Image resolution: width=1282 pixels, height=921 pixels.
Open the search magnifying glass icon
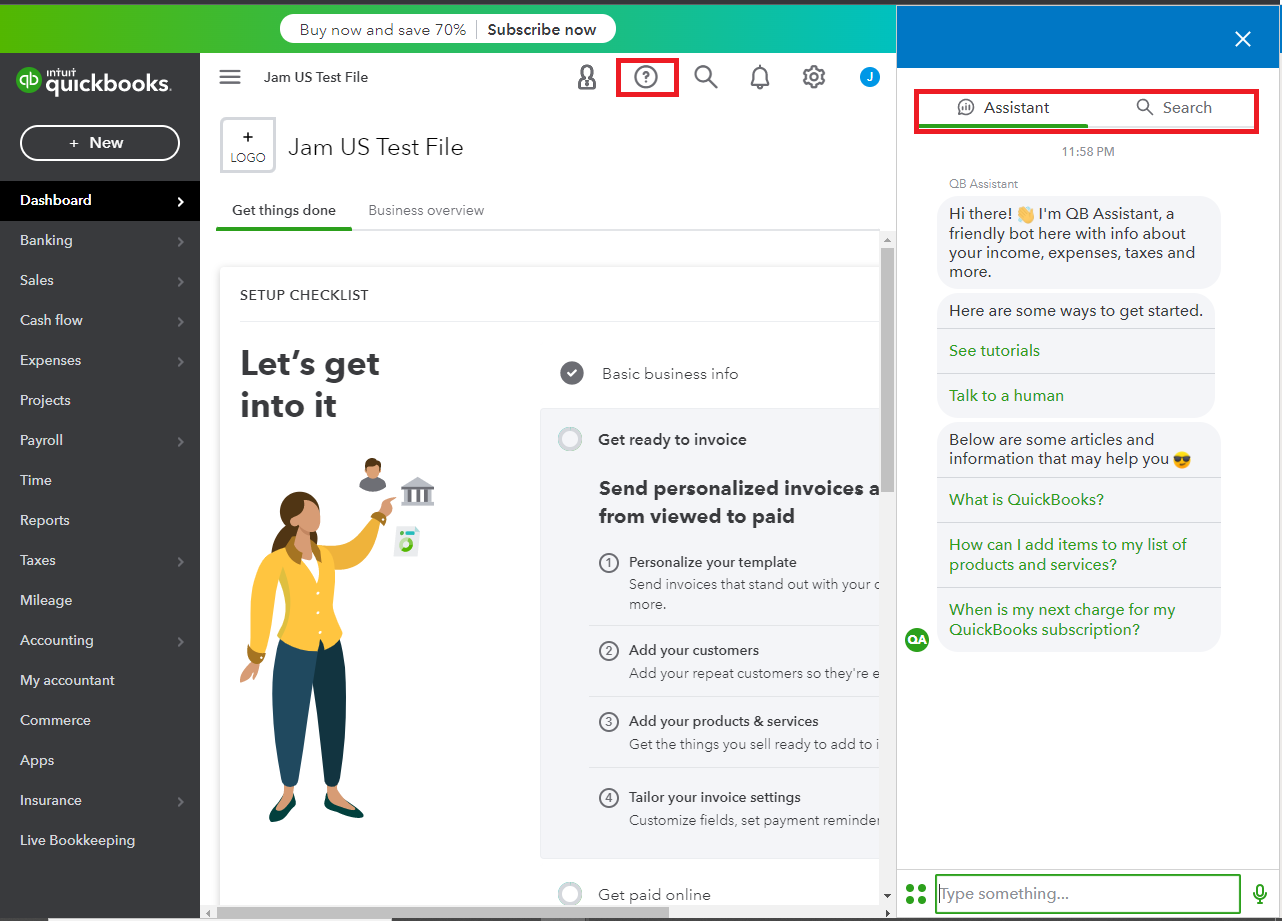click(x=706, y=77)
